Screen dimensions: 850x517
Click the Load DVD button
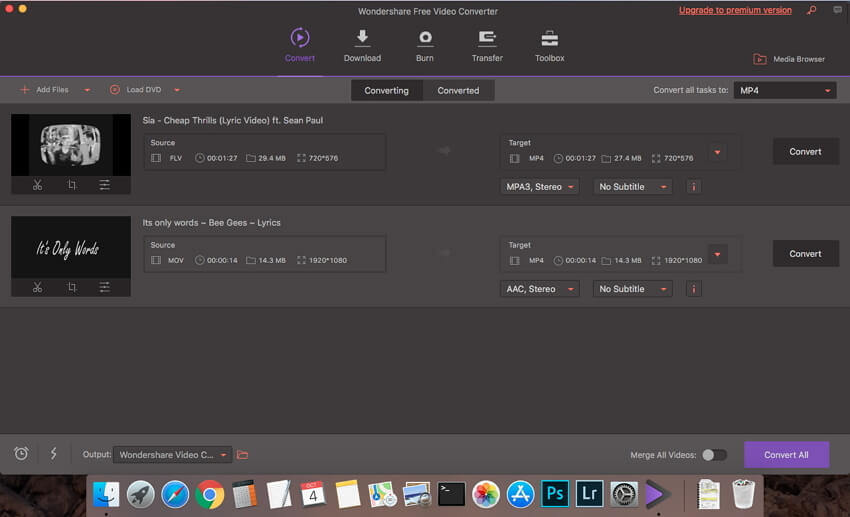click(x=136, y=90)
